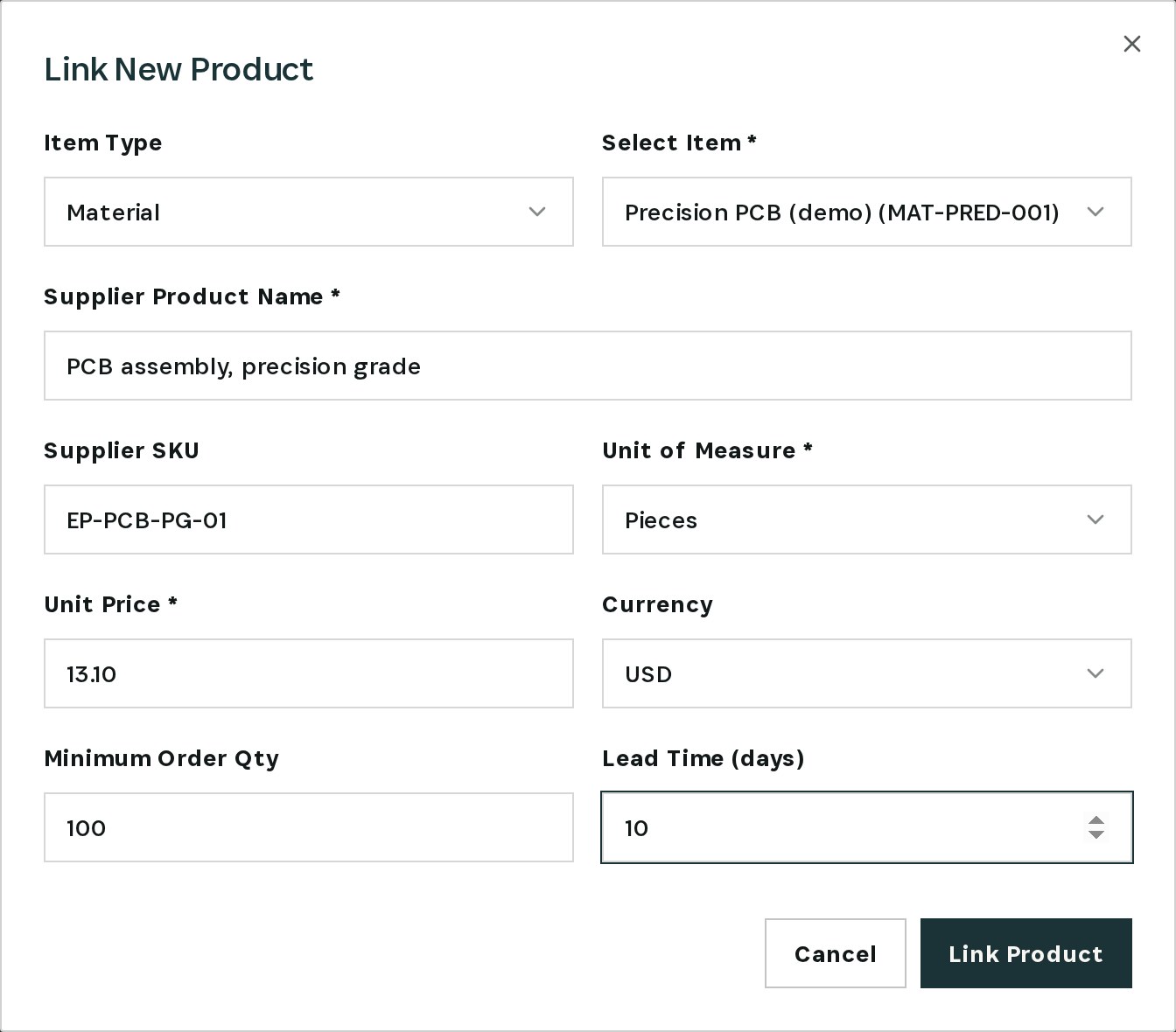This screenshot has height=1032, width=1176.
Task: Click the Minimum Order Qty label
Action: coord(162,758)
